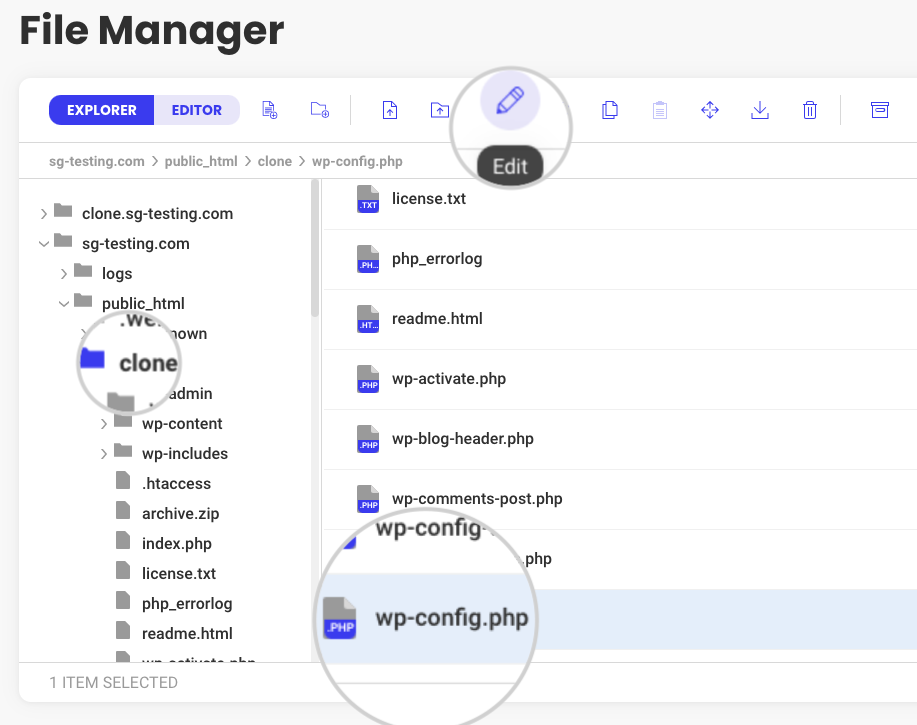Click the tree panel vertical scrollbar
Image resolution: width=917 pixels, height=725 pixels.
tap(315, 248)
